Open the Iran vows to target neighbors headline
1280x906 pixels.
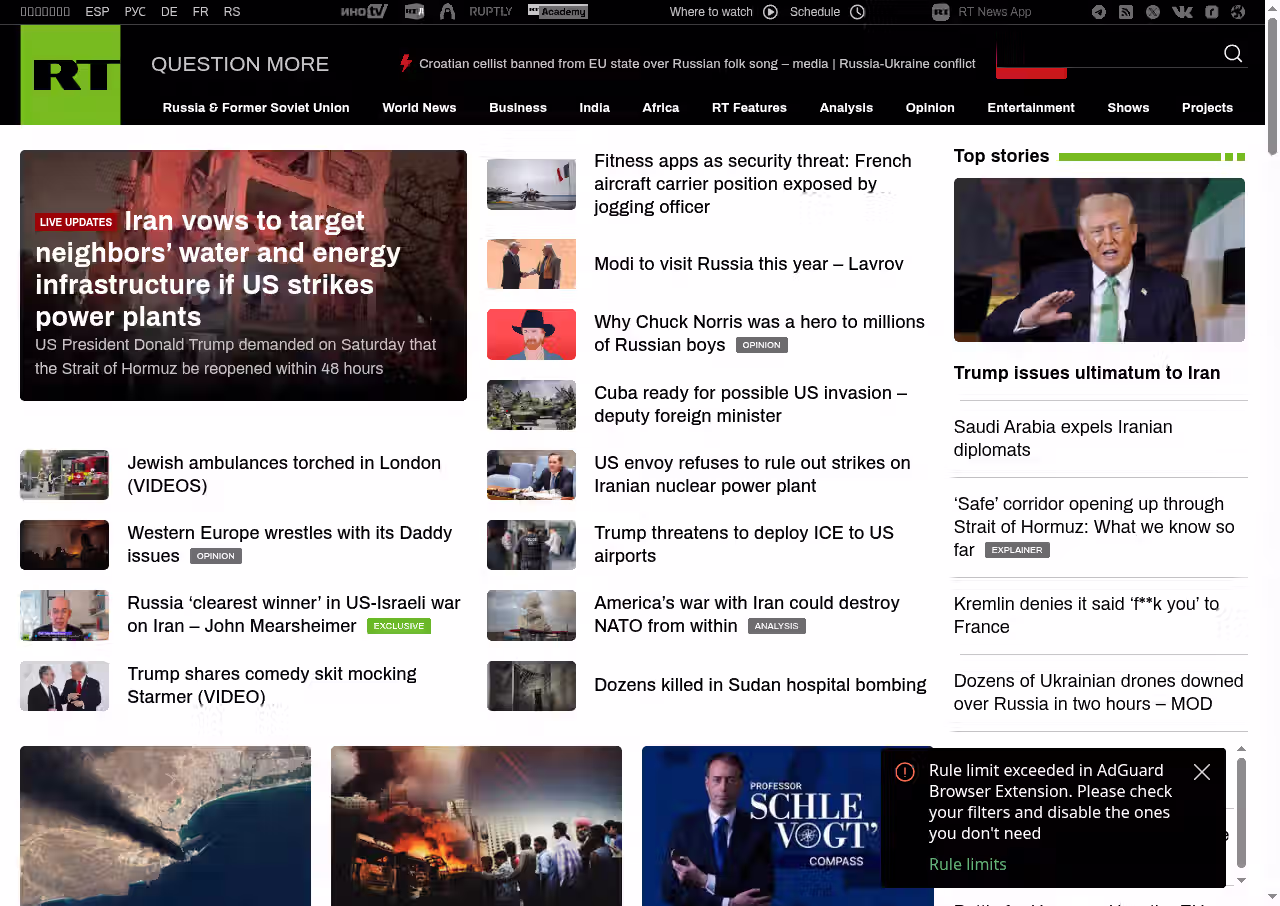coord(218,268)
